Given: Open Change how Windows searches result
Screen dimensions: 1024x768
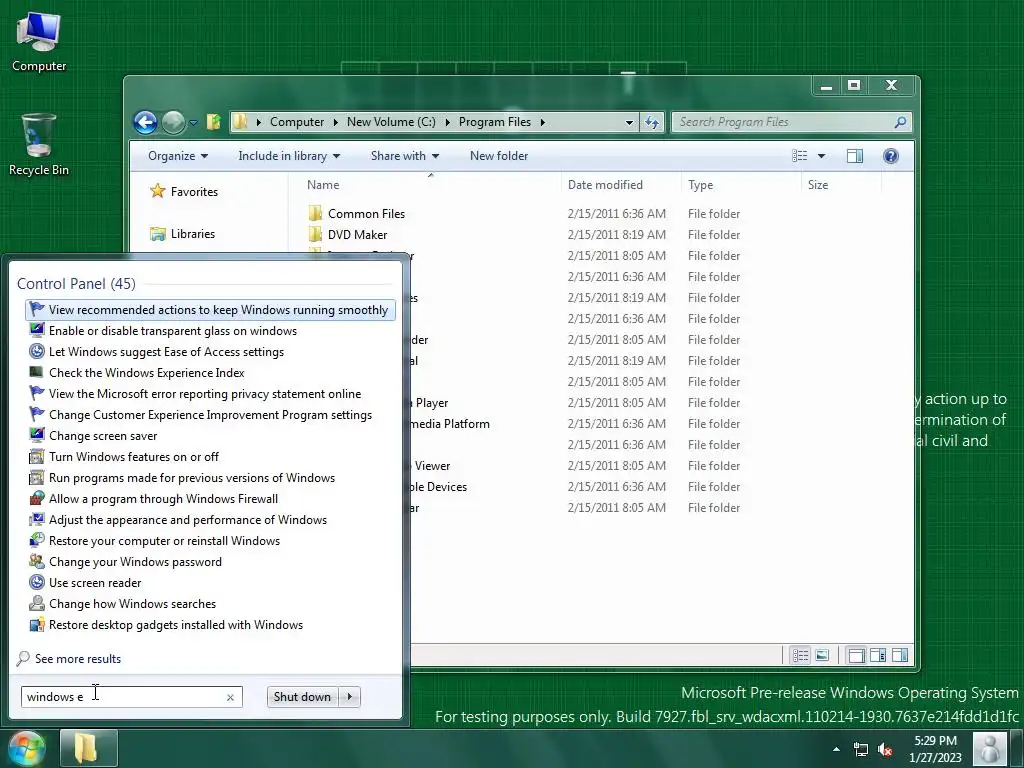Looking at the screenshot, I should click(x=123, y=603).
